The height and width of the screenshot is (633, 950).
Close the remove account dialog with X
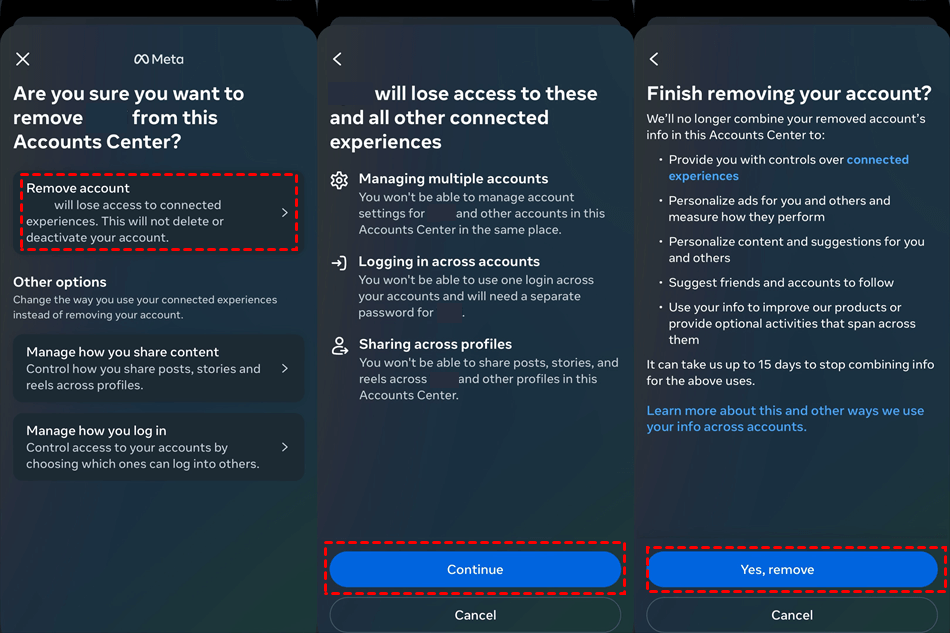[x=23, y=60]
